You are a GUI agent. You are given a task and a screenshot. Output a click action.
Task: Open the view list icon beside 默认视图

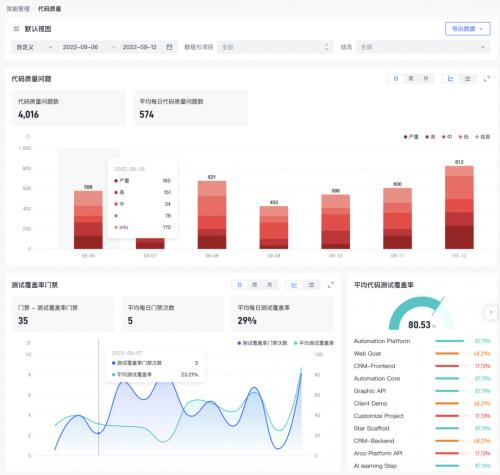(16, 29)
